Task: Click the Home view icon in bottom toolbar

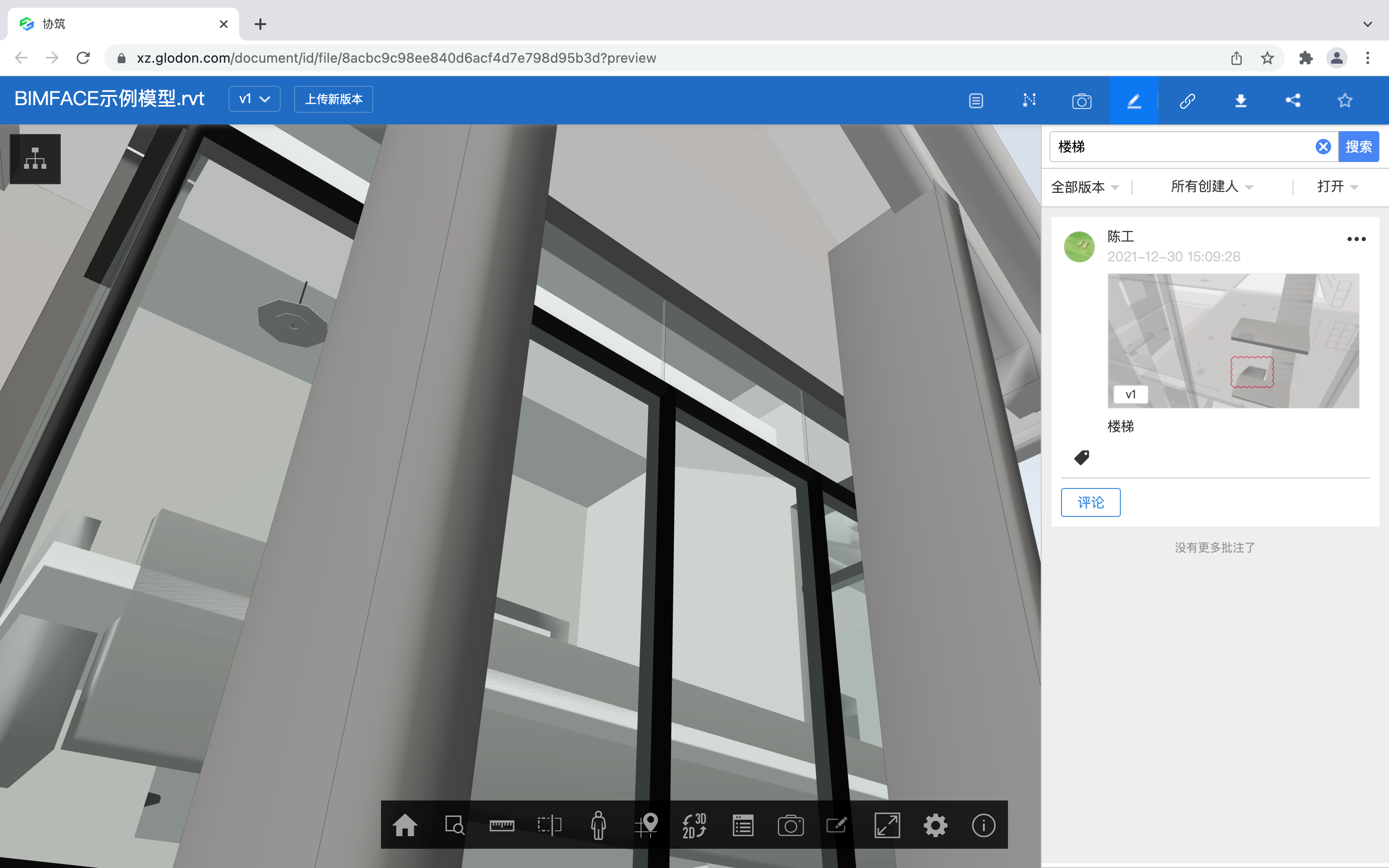Action: coord(405,826)
